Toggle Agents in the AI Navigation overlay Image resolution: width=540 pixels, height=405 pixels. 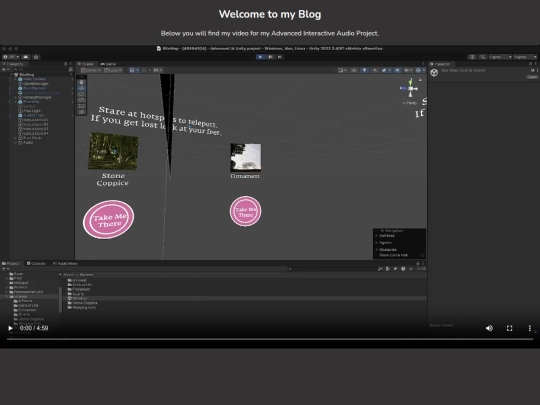385,243
